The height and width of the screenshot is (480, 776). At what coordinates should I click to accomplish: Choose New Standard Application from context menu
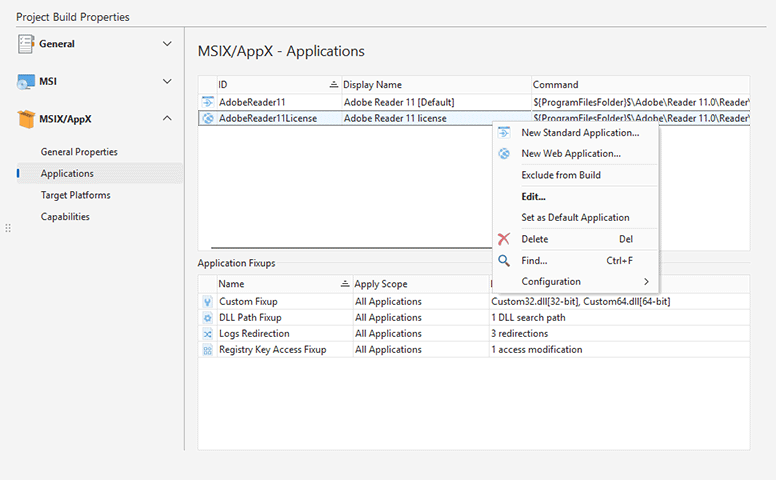tap(580, 133)
